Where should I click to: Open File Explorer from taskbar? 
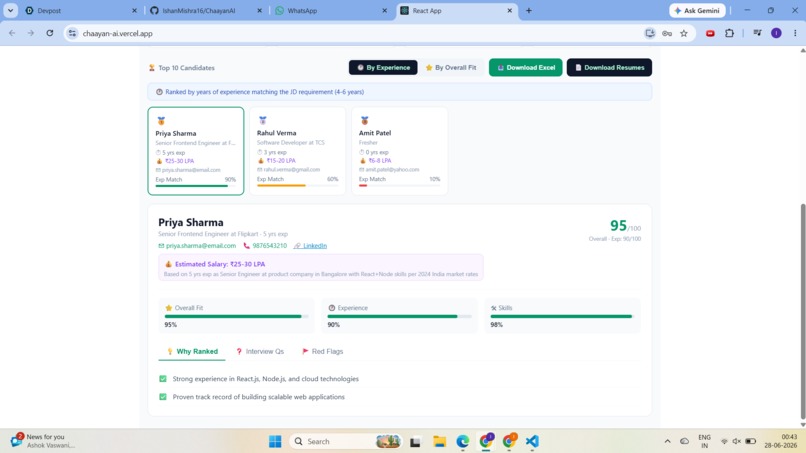pos(439,441)
